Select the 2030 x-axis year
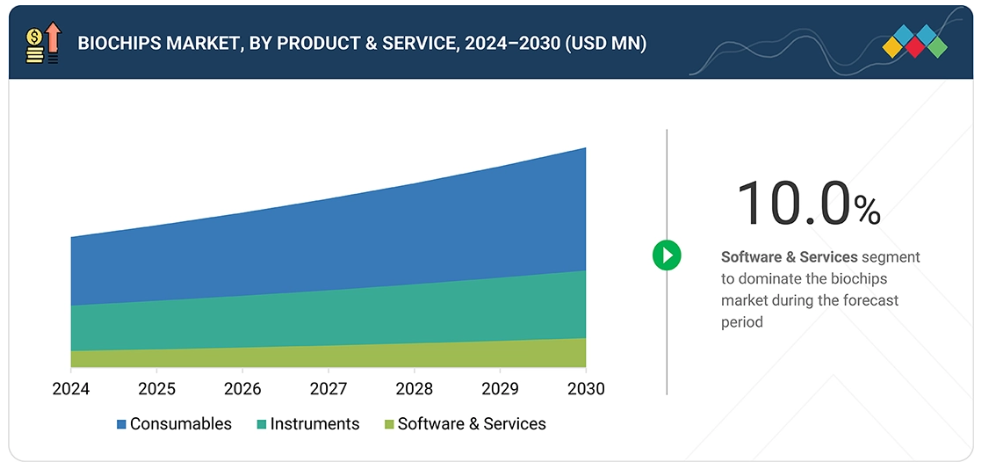981x464 pixels. (x=585, y=389)
